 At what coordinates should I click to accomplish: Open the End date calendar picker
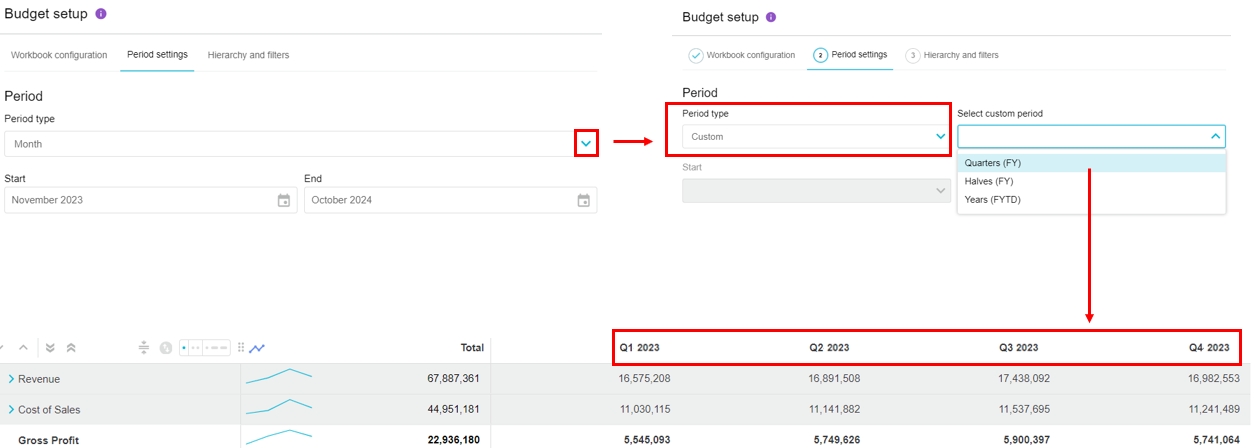tap(583, 200)
